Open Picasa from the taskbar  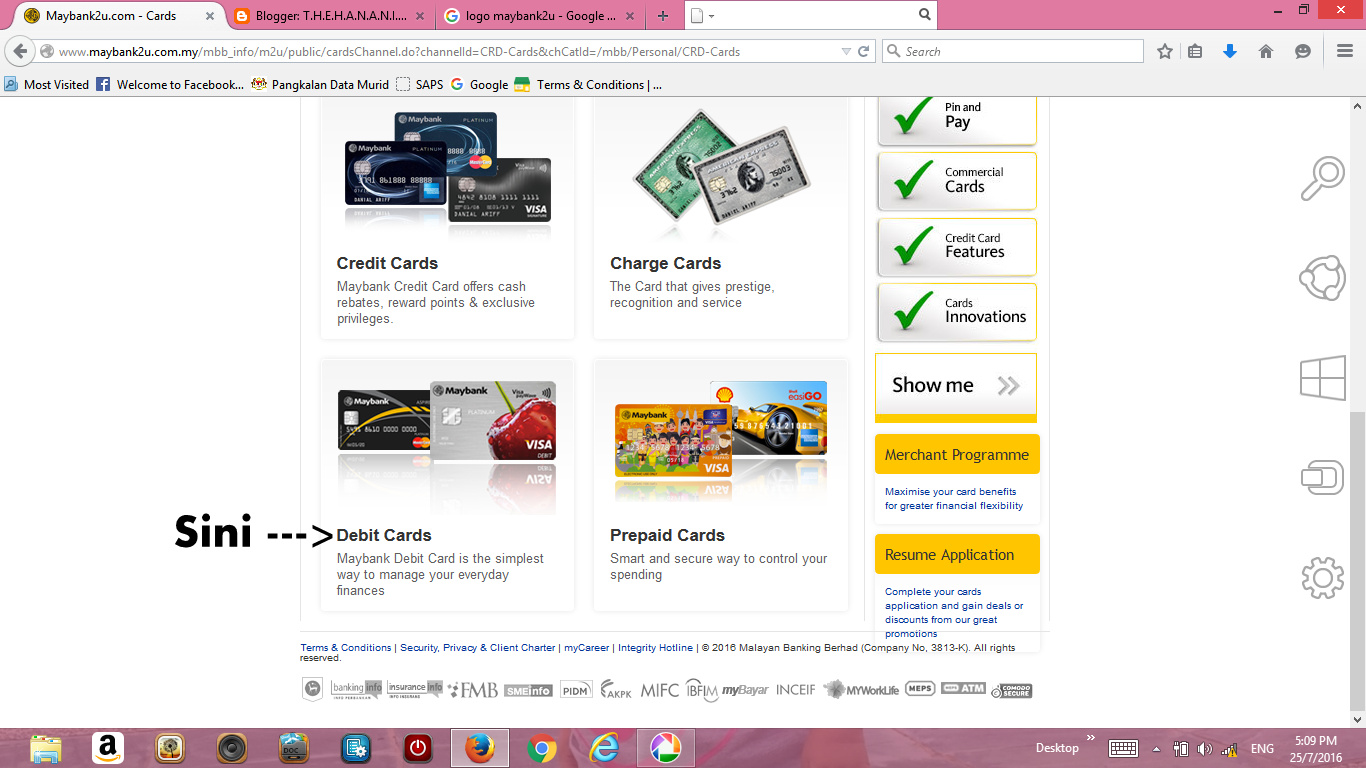click(x=666, y=748)
